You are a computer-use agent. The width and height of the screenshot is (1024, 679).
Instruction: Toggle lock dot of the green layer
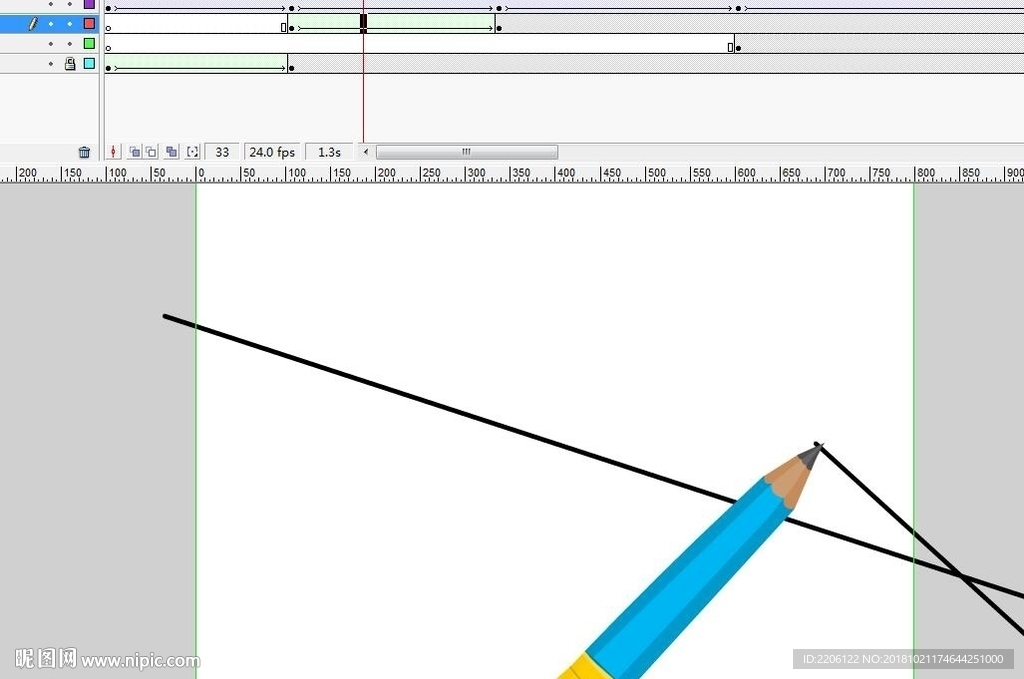click(70, 44)
